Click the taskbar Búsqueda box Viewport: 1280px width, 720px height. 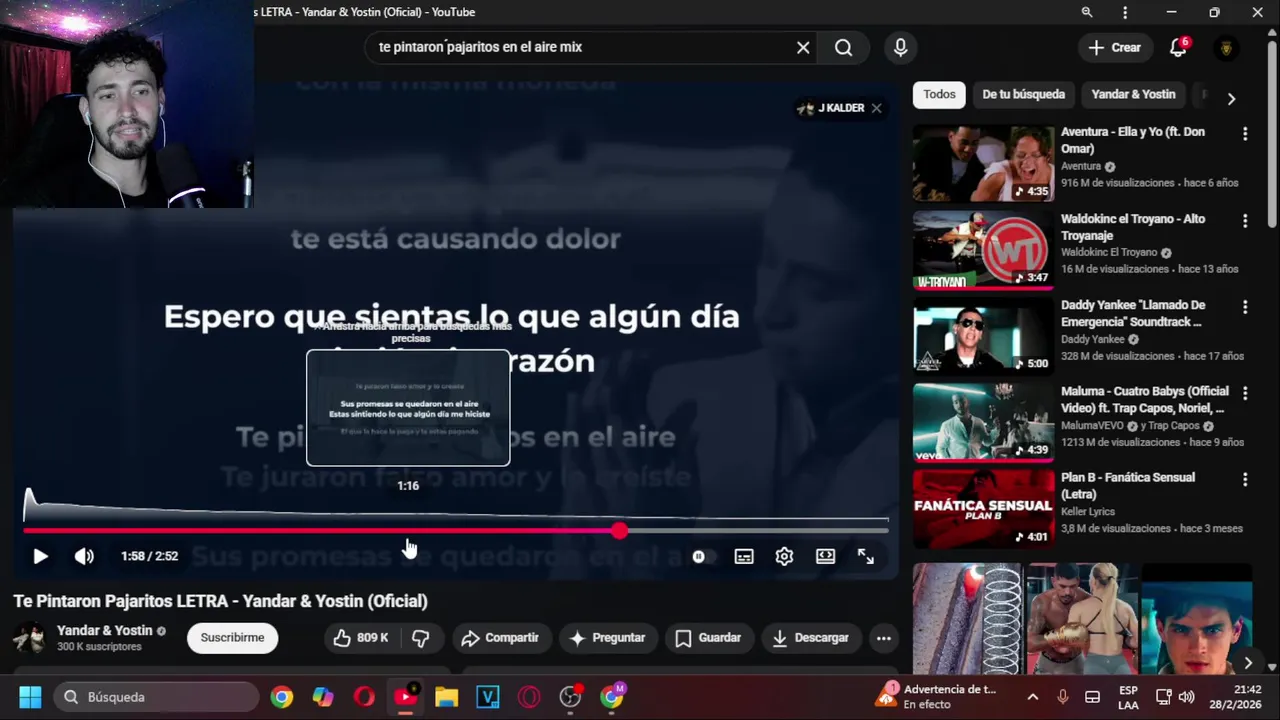tap(157, 697)
